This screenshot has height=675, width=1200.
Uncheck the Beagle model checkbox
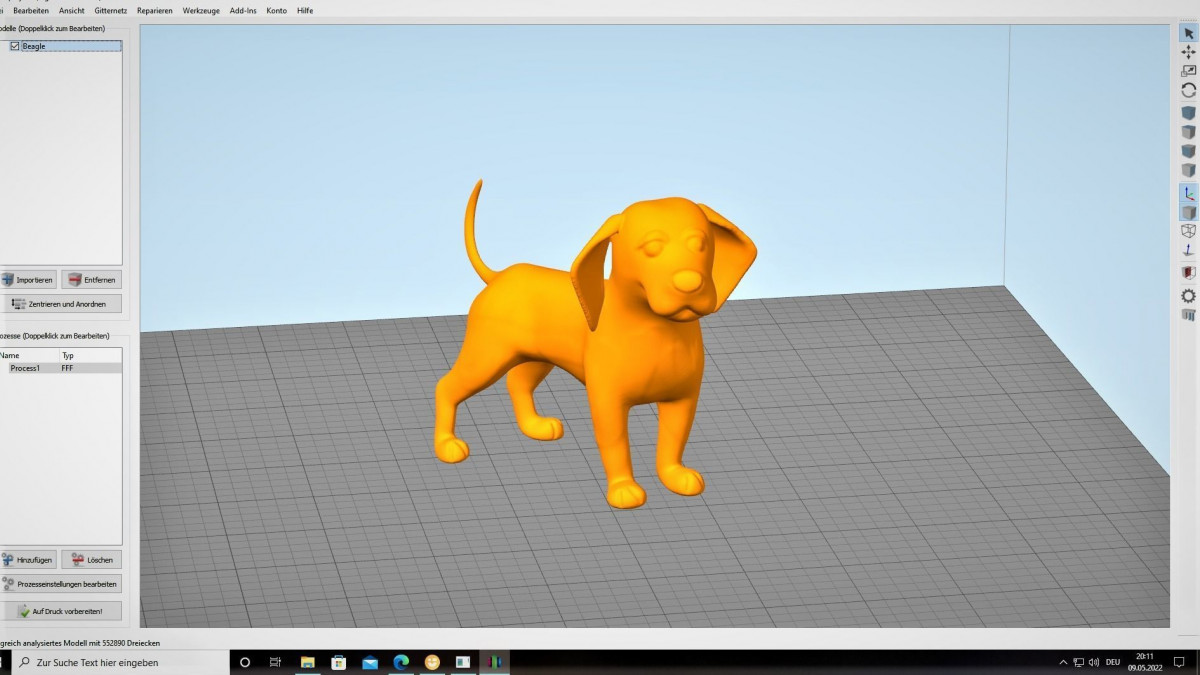[x=14, y=46]
